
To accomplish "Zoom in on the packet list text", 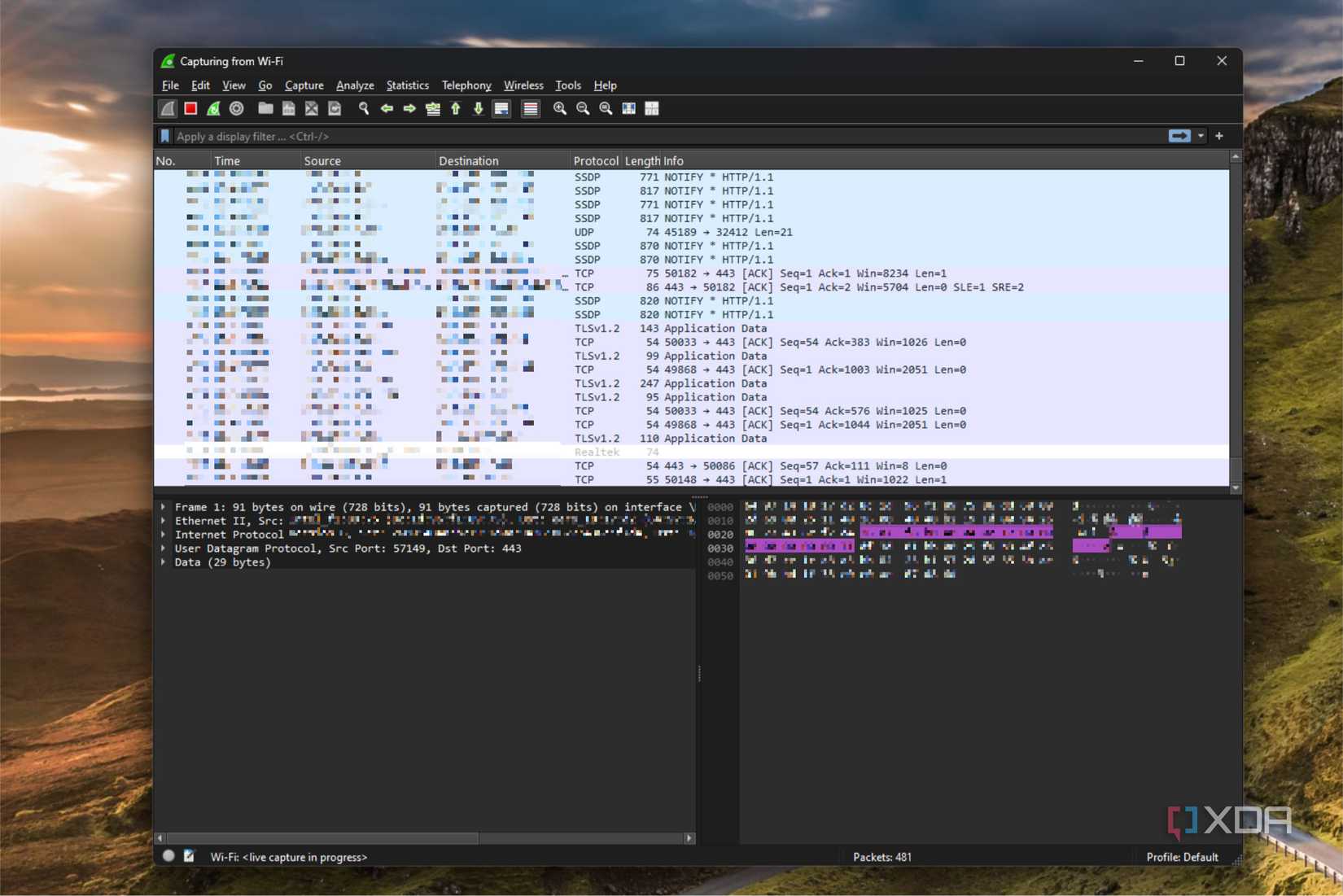I will [559, 108].
